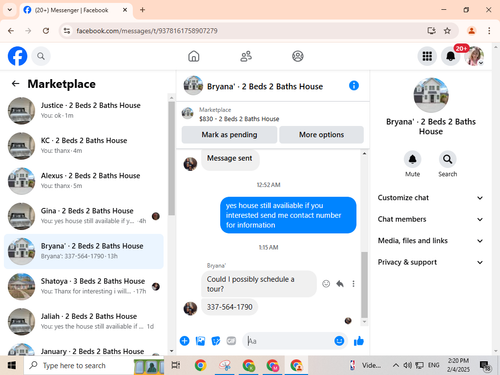The image size is (500, 375).
Task: Open the Friends icon in top navigation
Action: click(246, 56)
